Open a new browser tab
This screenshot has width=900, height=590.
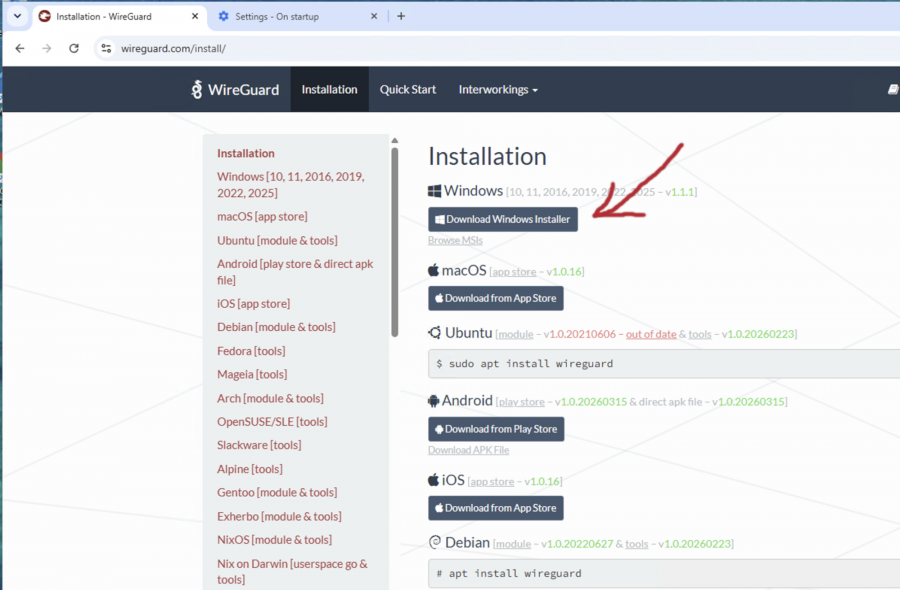pos(401,16)
